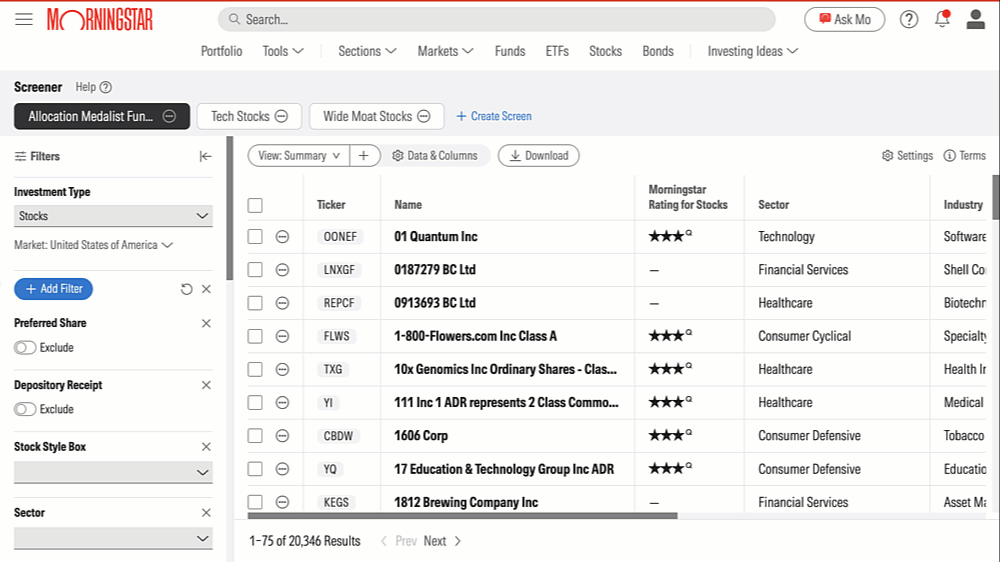Expand Tools menu

[283, 51]
